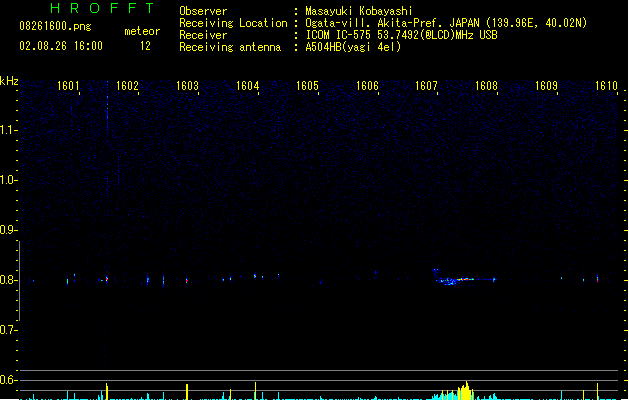Click the 0.6 kHz axis label

click(8, 380)
